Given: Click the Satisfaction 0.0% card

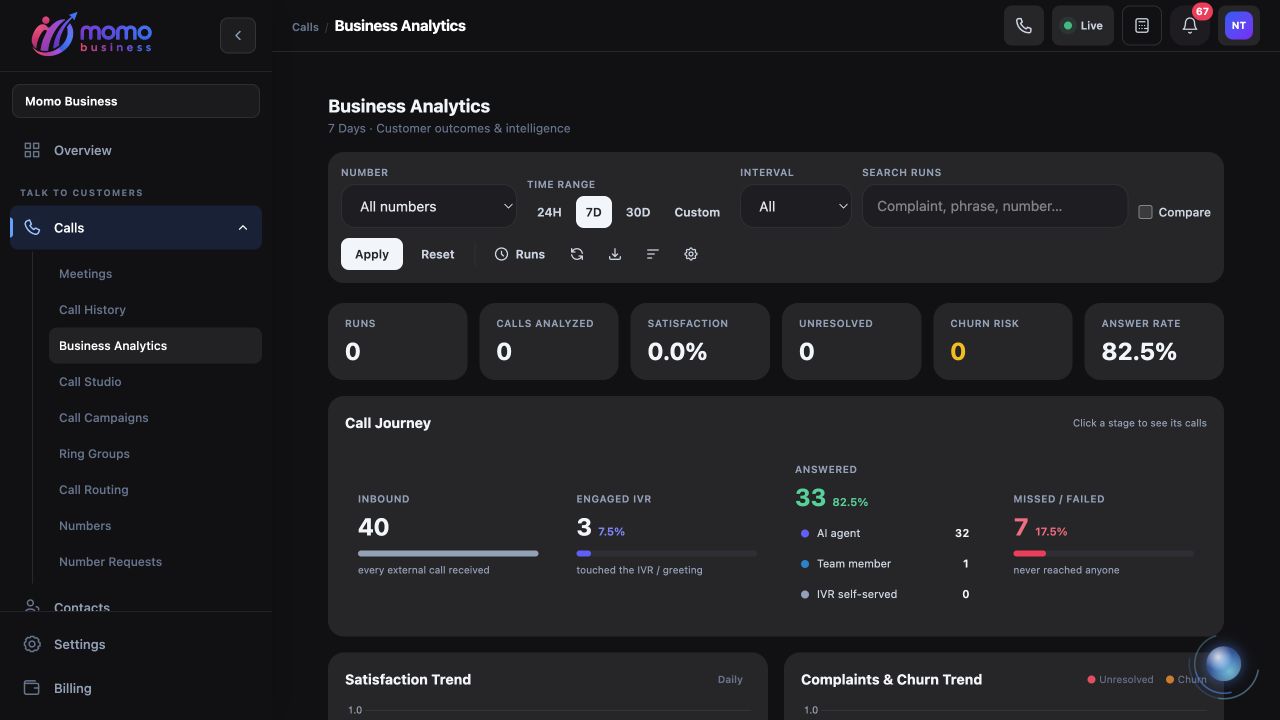Looking at the screenshot, I should tap(700, 341).
